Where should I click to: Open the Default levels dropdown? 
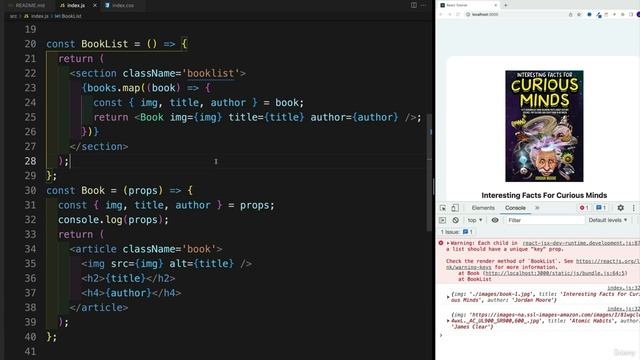tap(607, 220)
